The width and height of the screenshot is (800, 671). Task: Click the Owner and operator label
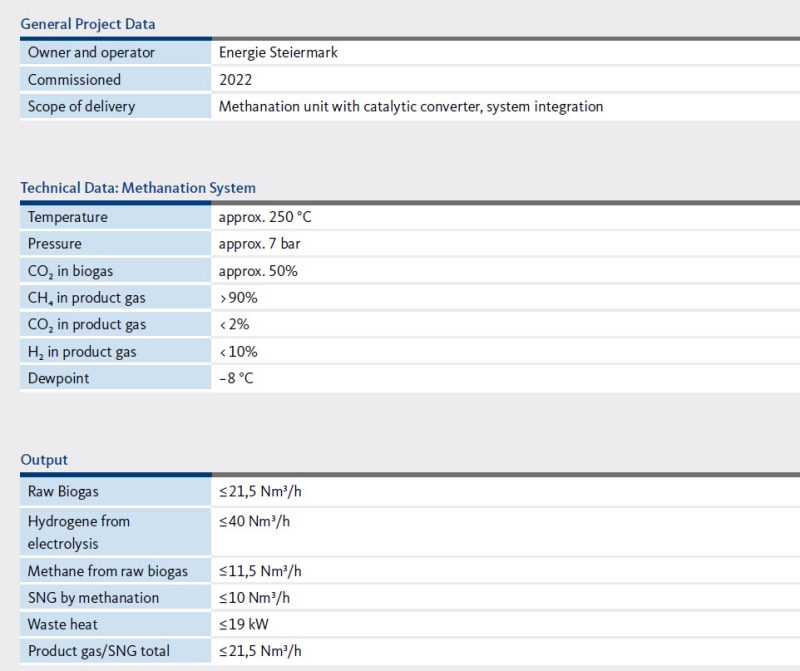91,53
